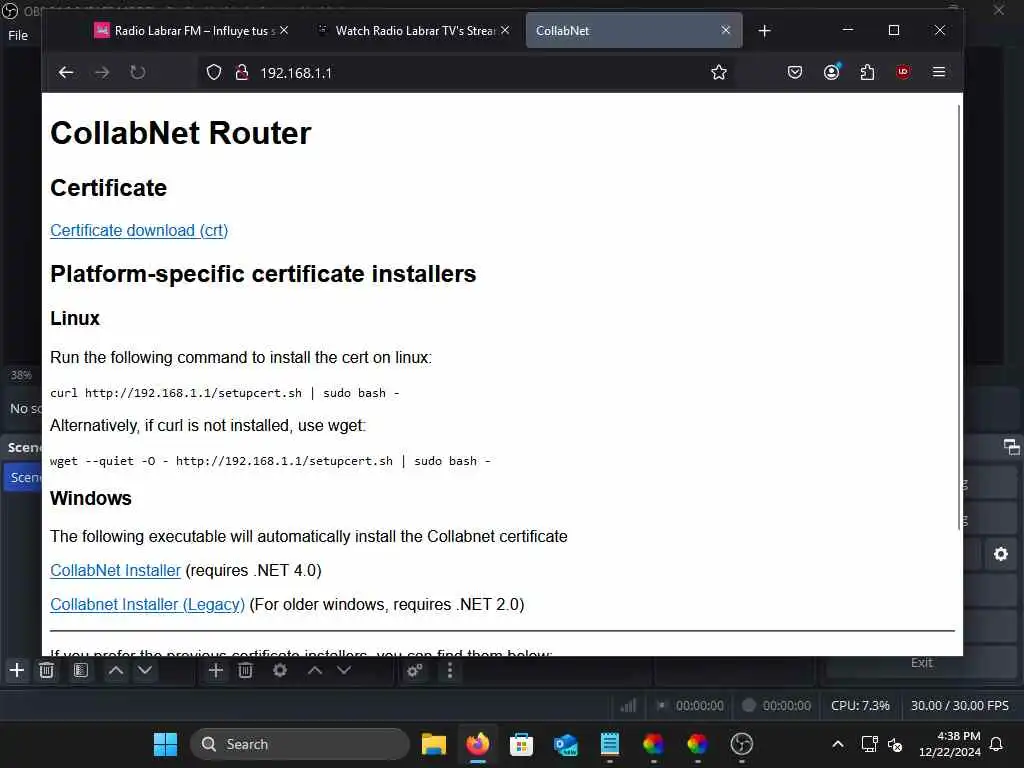This screenshot has width=1024, height=768.
Task: Move scene down in the OBS scenes toolbar
Action: 145,670
